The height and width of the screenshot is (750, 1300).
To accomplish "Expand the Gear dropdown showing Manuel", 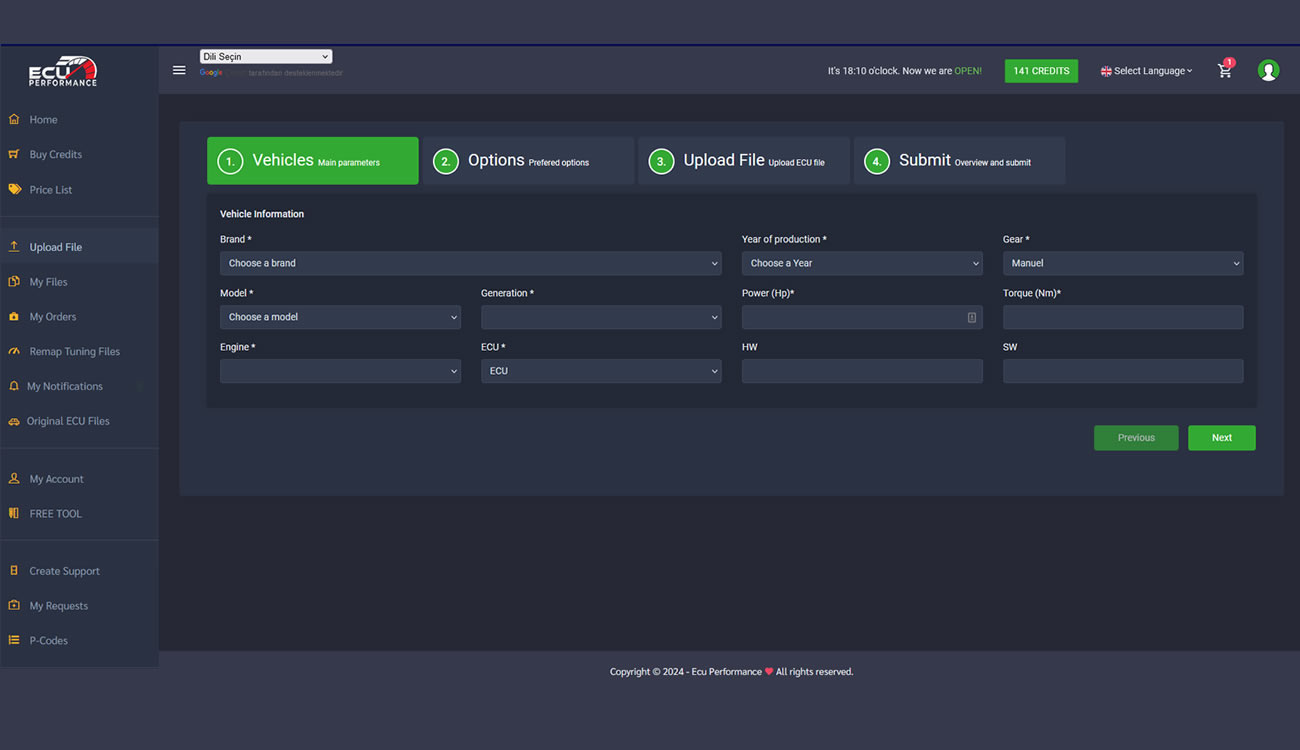I will pyautogui.click(x=1123, y=264).
